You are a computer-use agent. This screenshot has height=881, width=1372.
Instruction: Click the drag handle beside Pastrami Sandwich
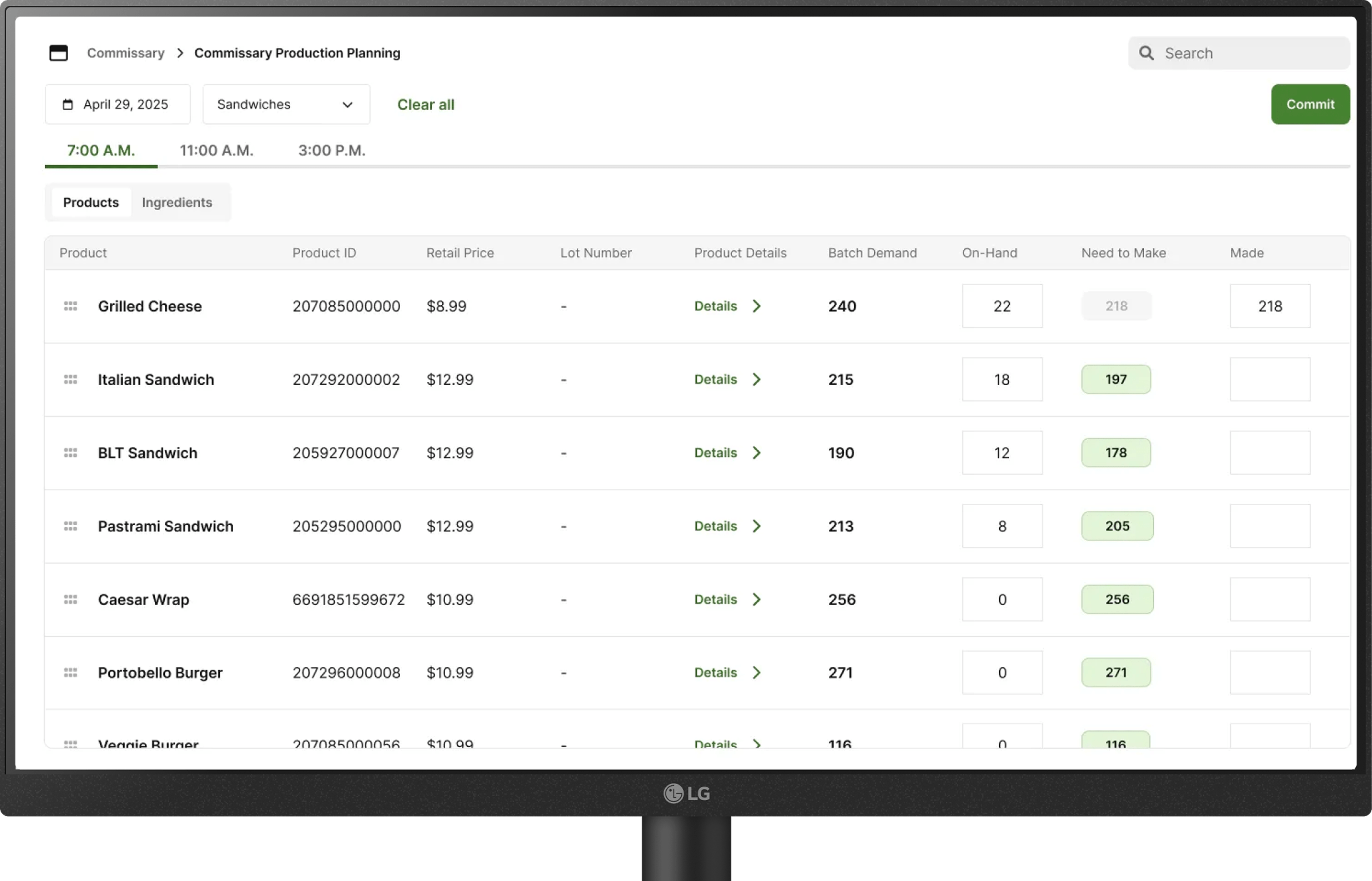(x=70, y=526)
